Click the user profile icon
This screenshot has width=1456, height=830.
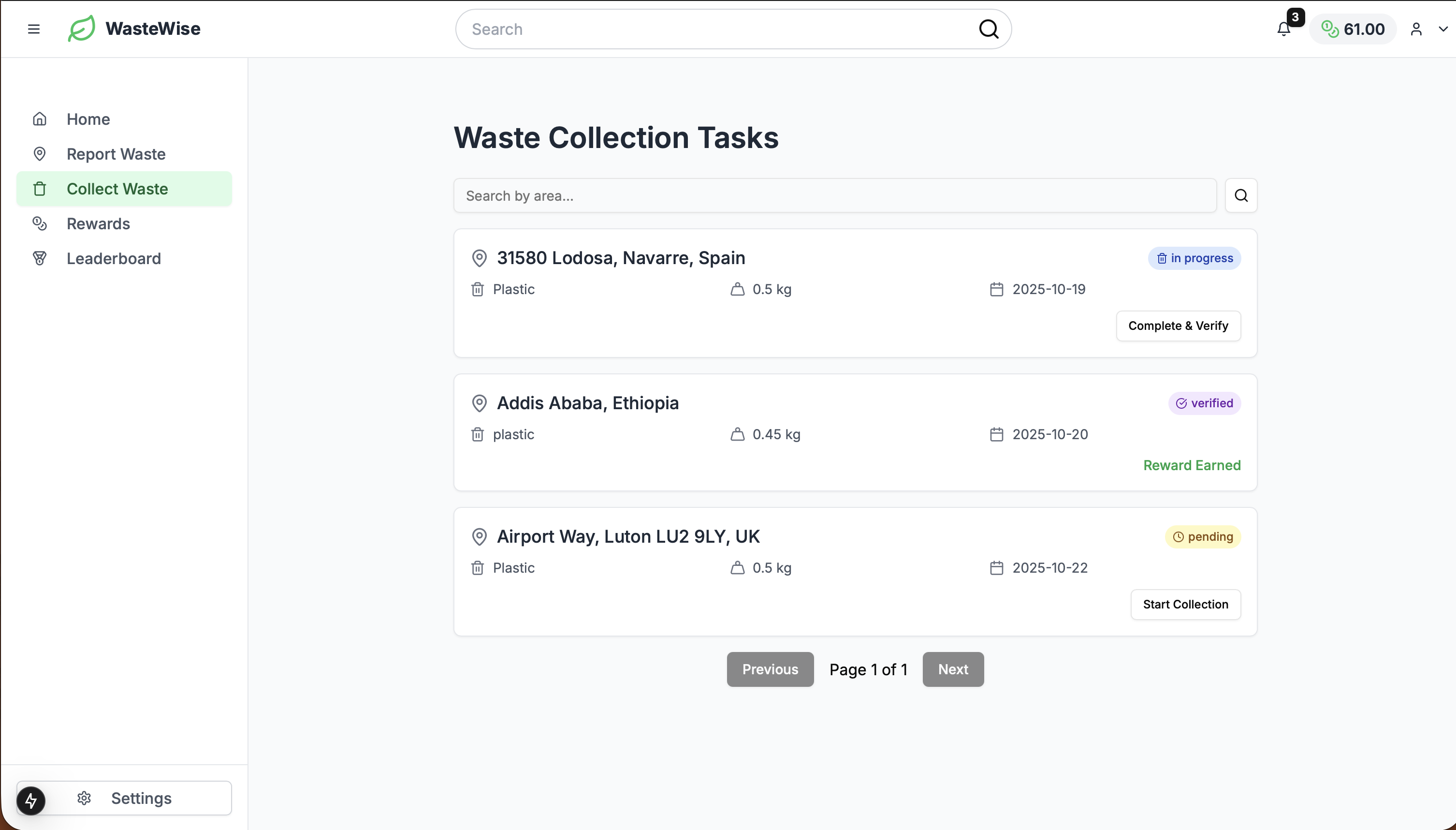(x=1416, y=29)
